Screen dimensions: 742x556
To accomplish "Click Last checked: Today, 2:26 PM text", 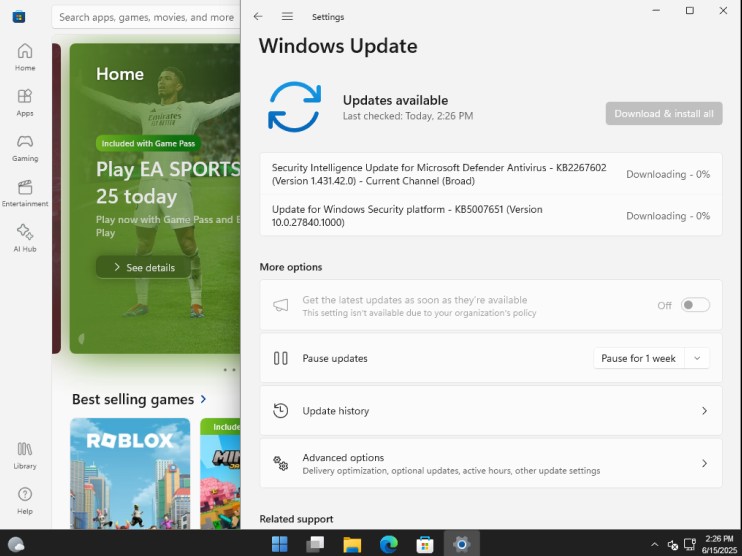I will [x=408, y=116].
